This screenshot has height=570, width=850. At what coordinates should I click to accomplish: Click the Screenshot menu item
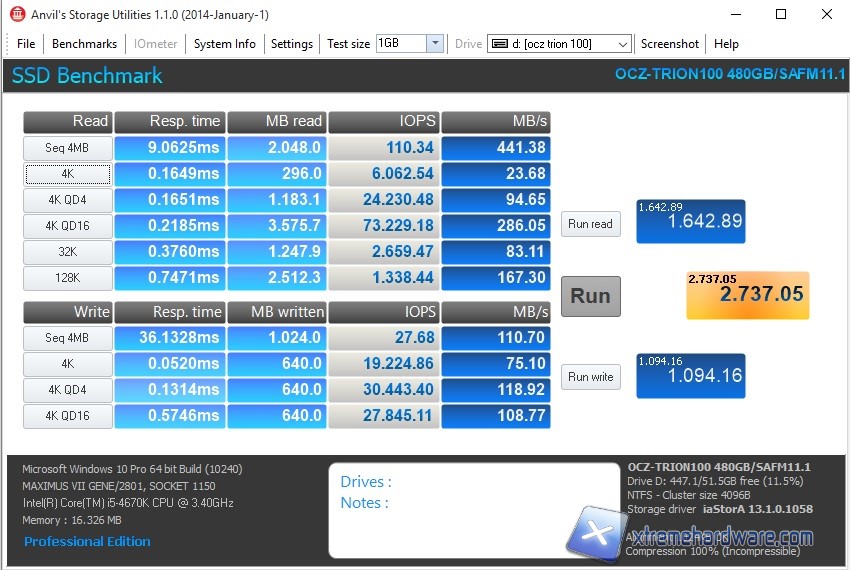(670, 44)
